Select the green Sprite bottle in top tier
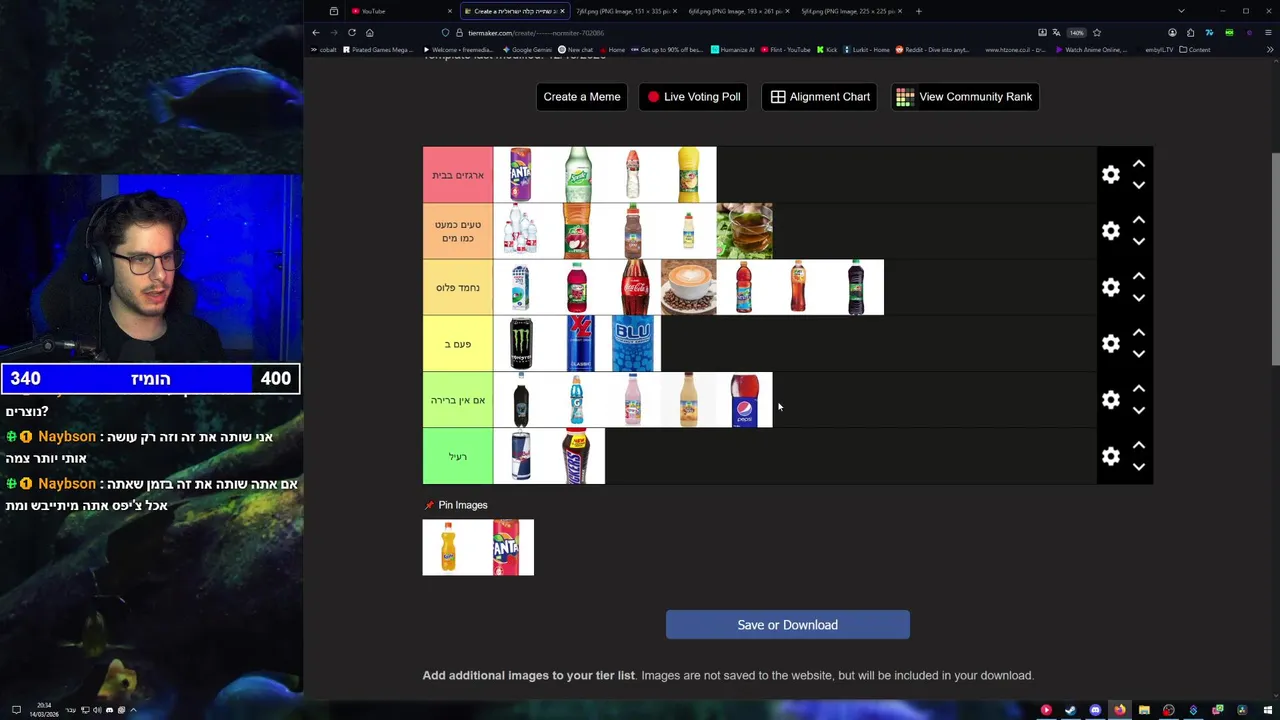Image resolution: width=1280 pixels, height=720 pixels. point(577,175)
